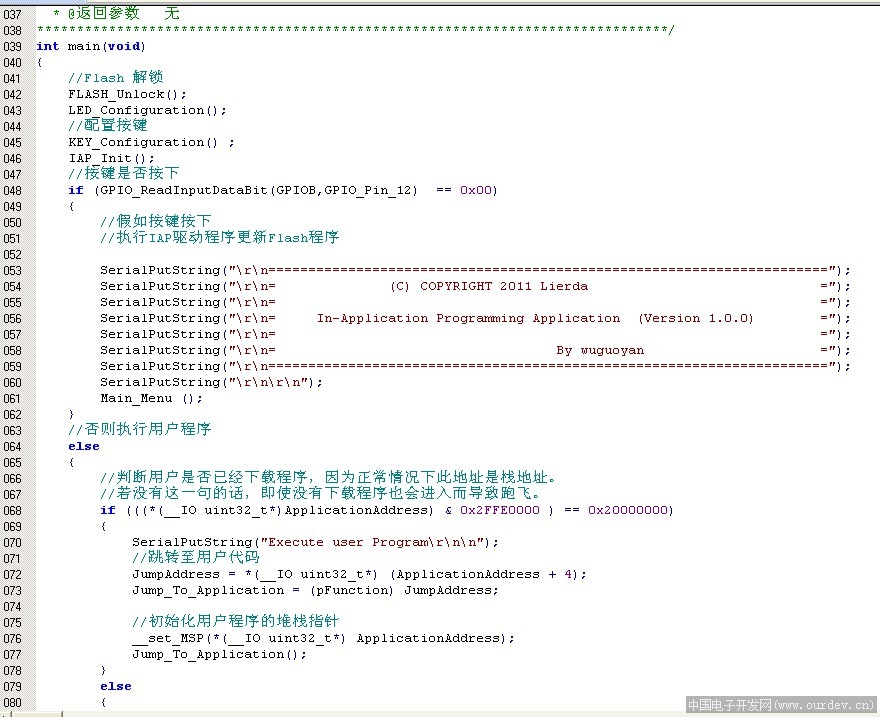Click the '//若没有这一句的话' comment line
880x717 pixels.
click(x=320, y=494)
